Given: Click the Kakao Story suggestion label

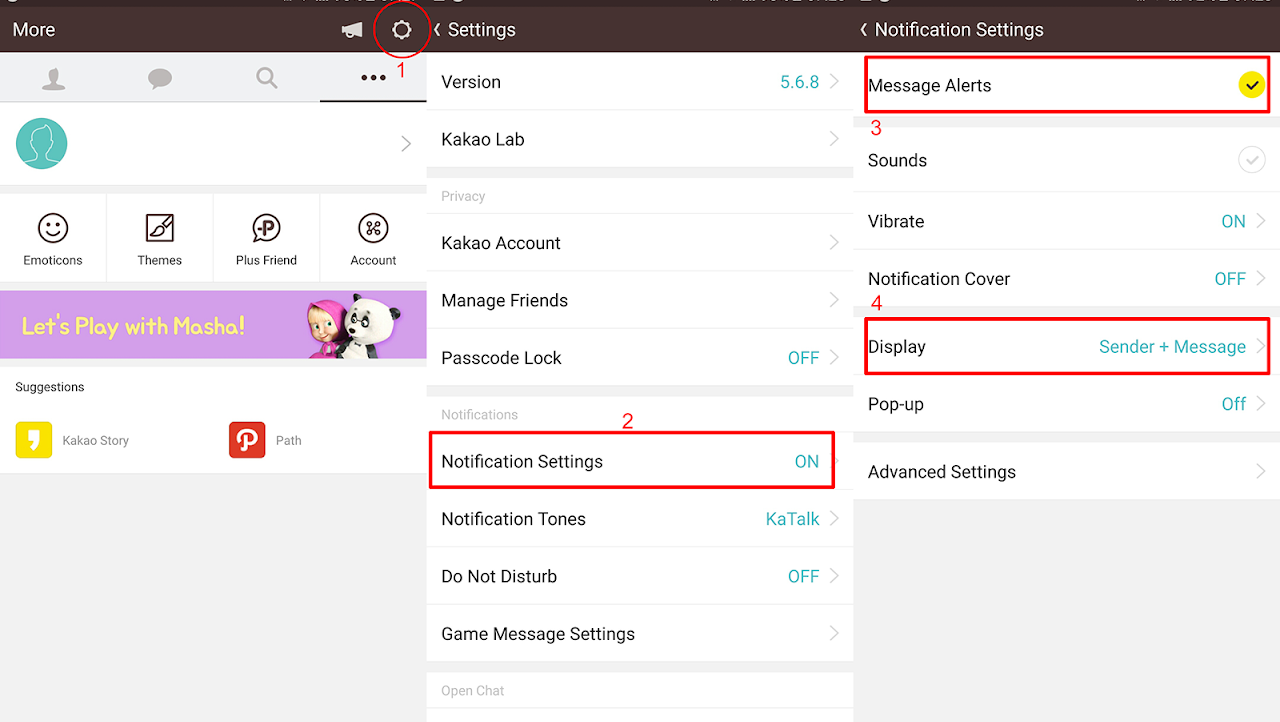Looking at the screenshot, I should 96,441.
